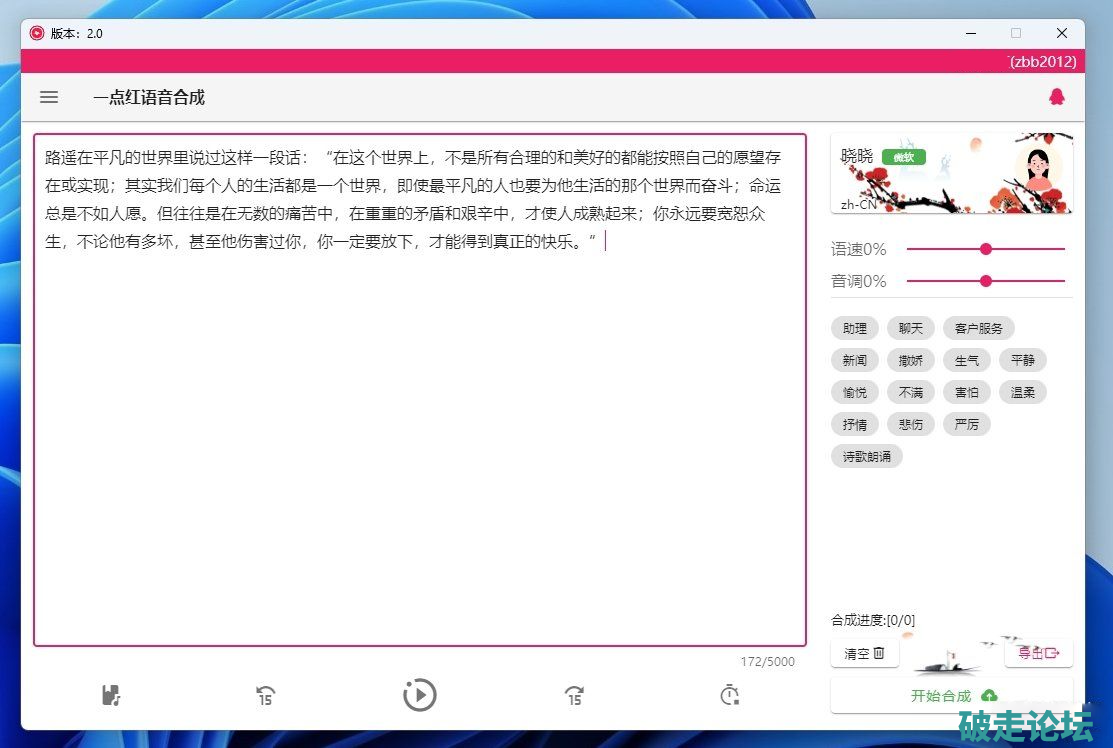1113x748 pixels.
Task: Open the hamburger navigation menu
Action: point(49,97)
